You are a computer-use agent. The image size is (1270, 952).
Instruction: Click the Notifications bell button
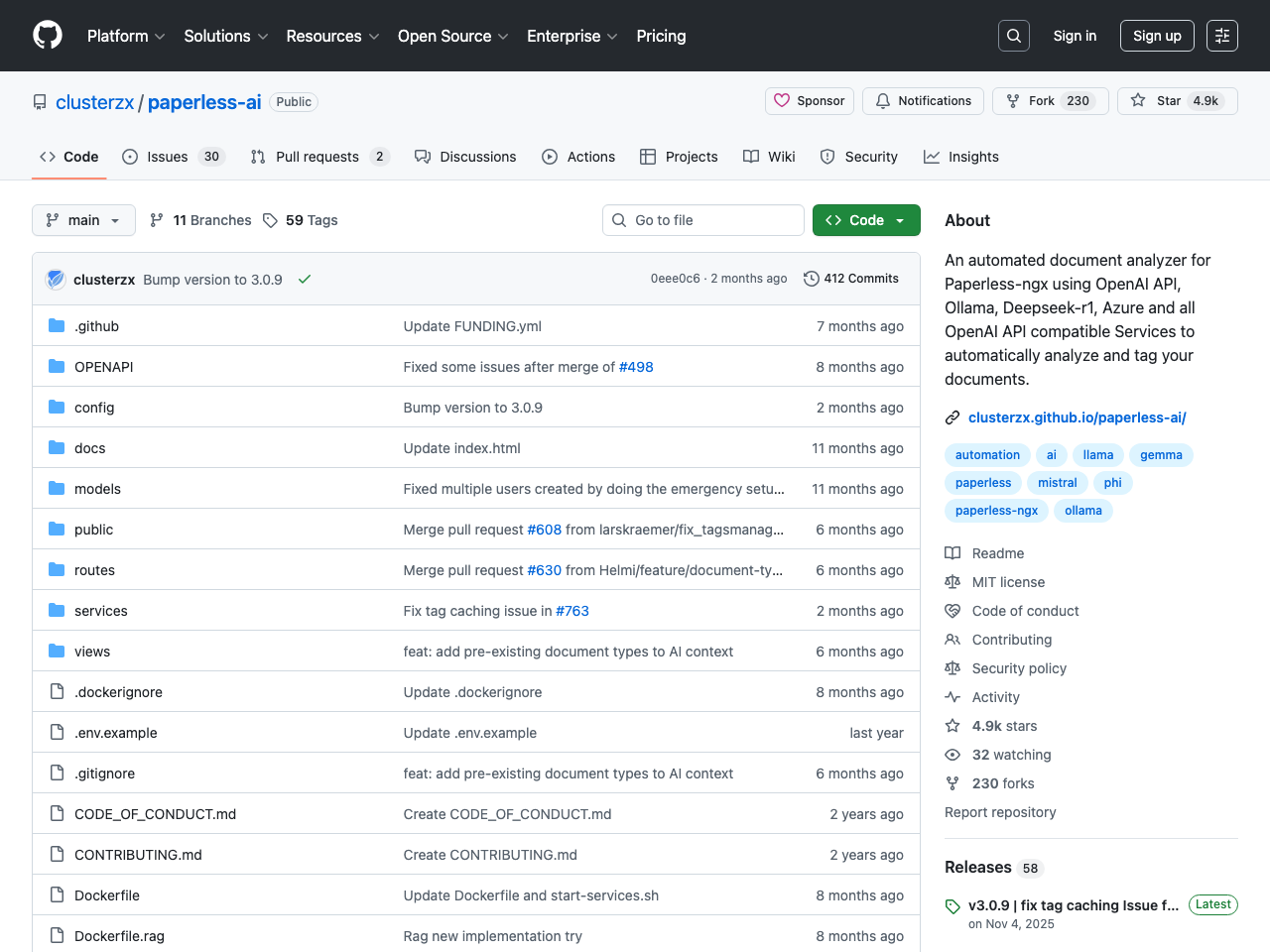point(923,101)
